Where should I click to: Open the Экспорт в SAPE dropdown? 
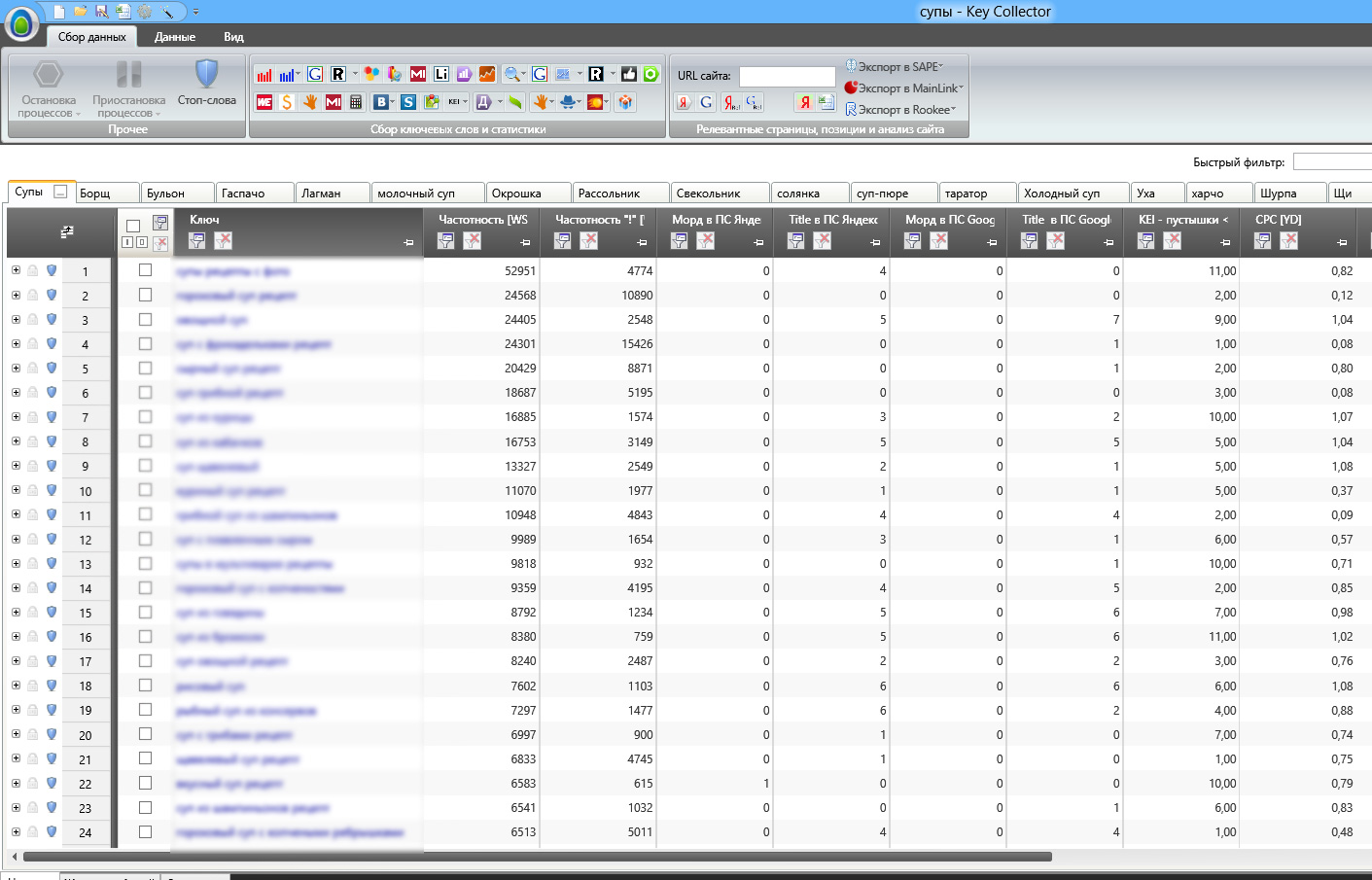click(895, 66)
